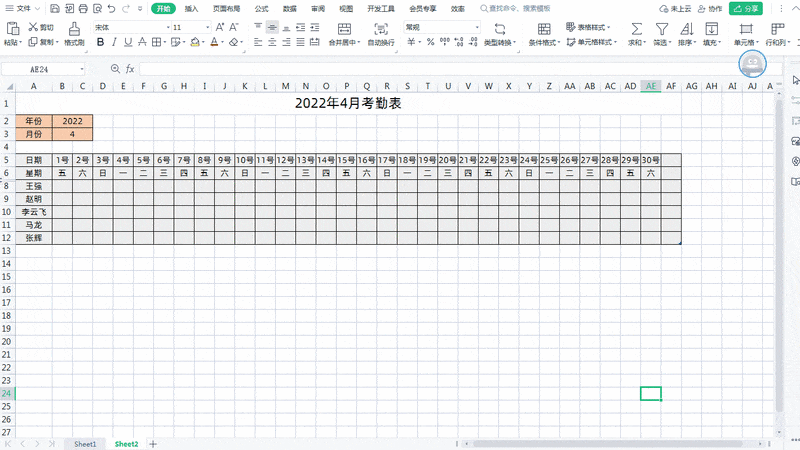
Task: Open Print Preview from quick access bar
Action: (x=97, y=9)
